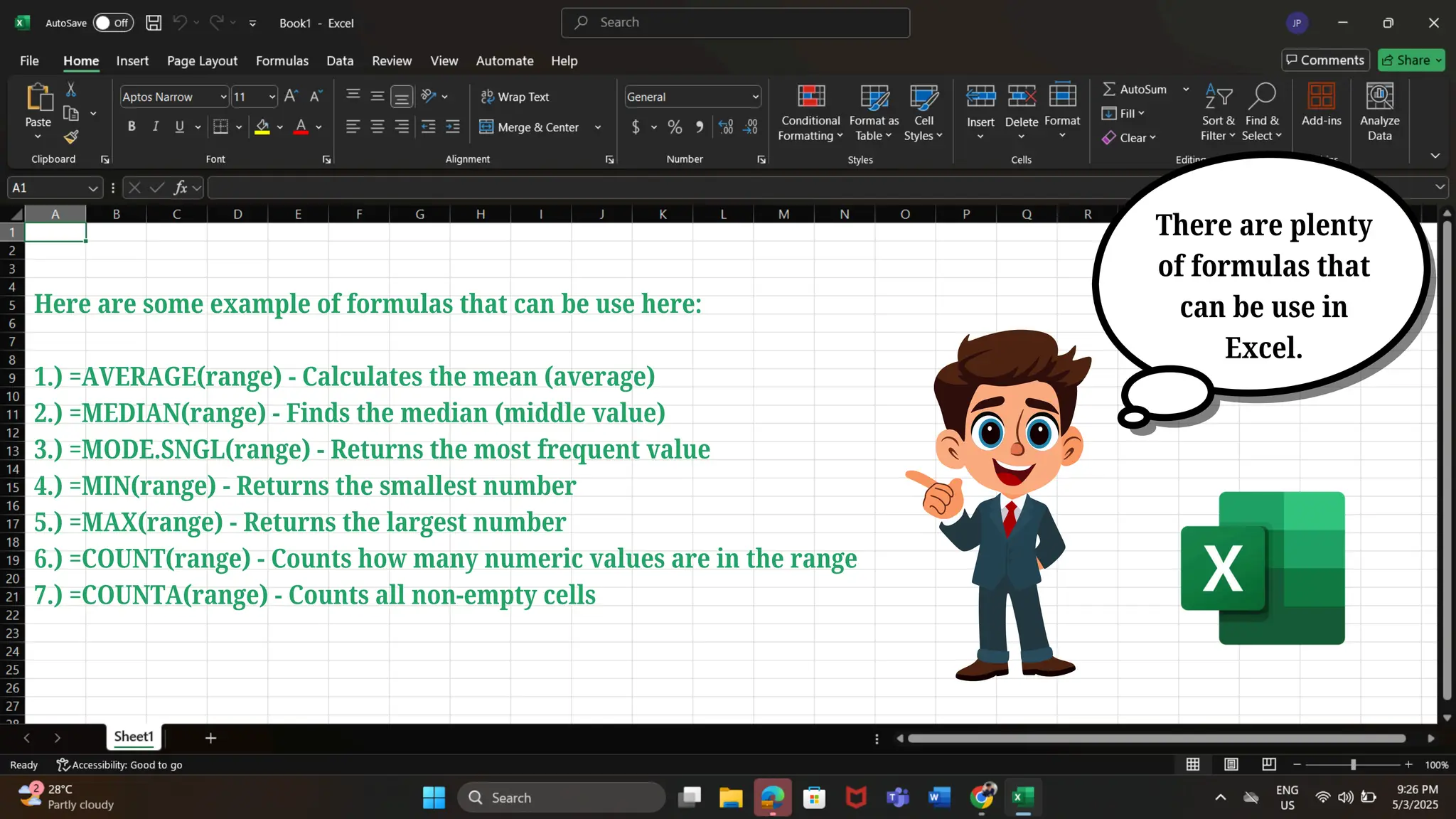Switch to the Data tab
This screenshot has width=1456, height=819.
tap(340, 61)
